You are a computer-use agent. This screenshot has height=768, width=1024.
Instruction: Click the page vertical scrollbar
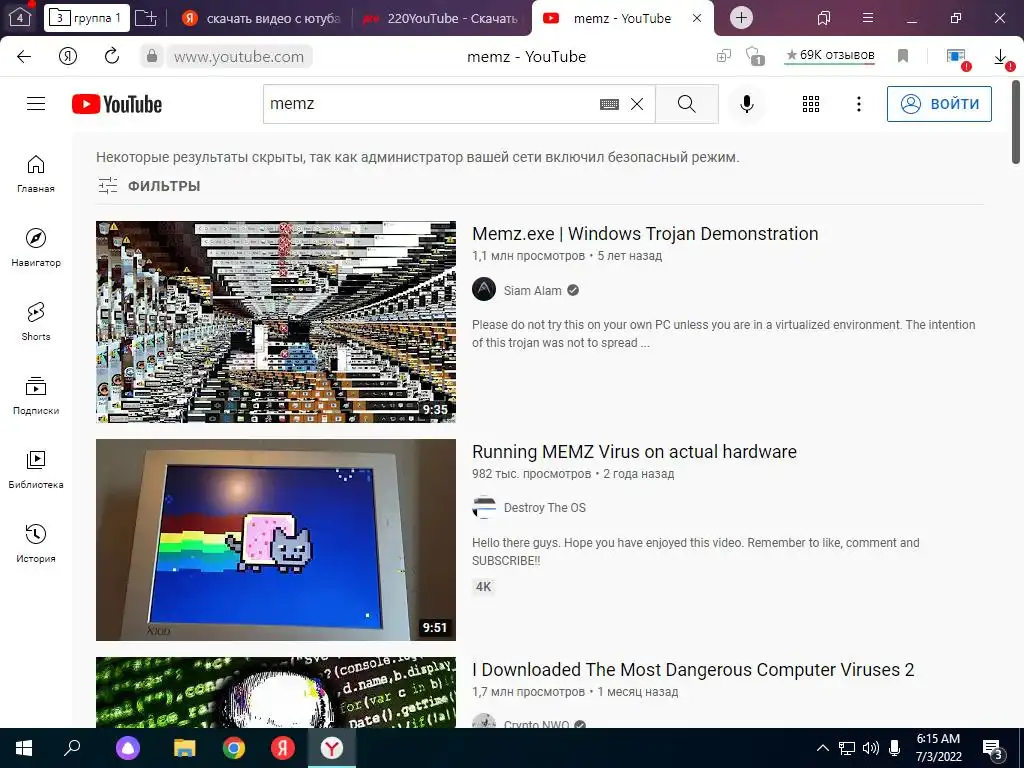[x=1016, y=122]
